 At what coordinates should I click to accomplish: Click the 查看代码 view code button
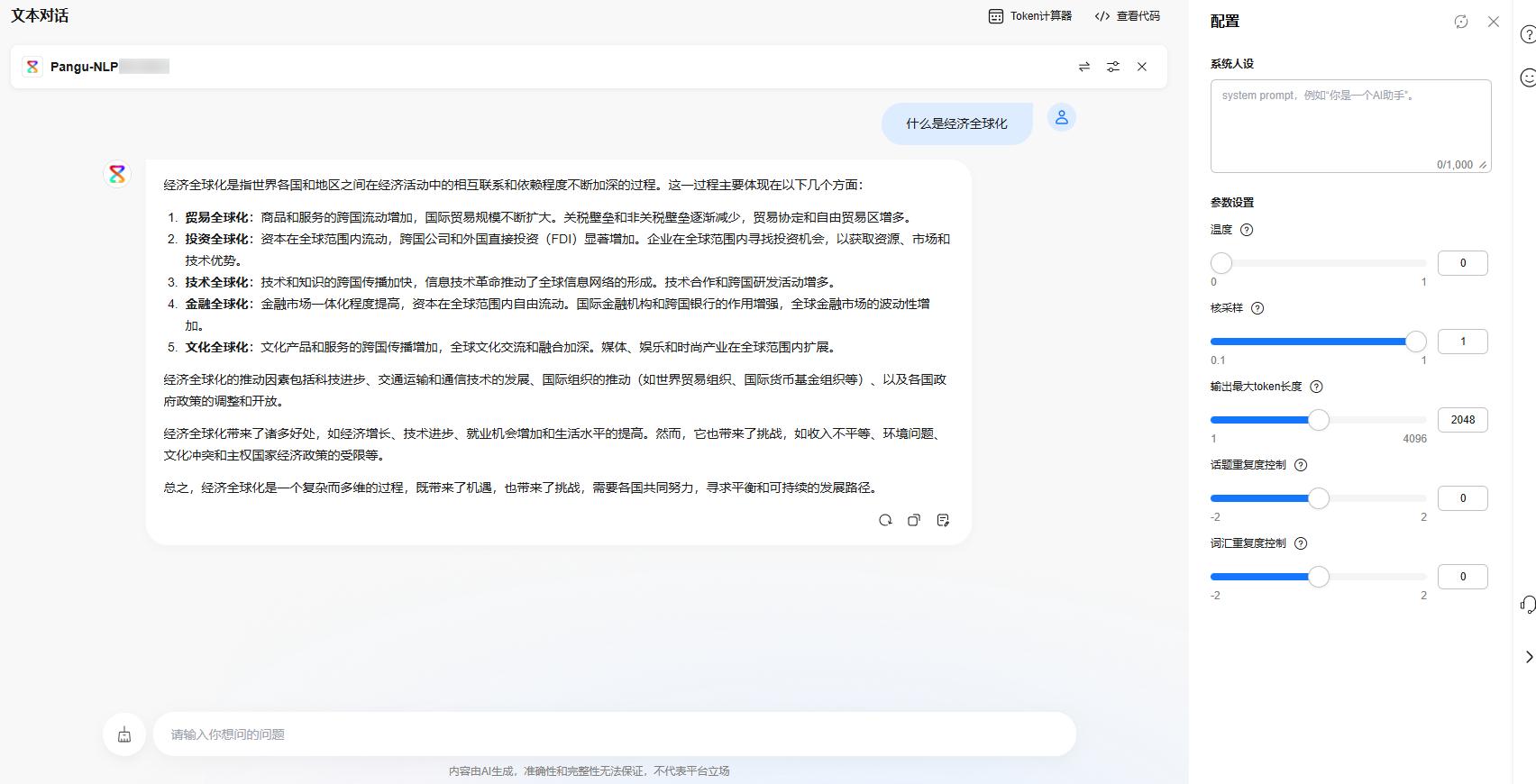[1128, 16]
